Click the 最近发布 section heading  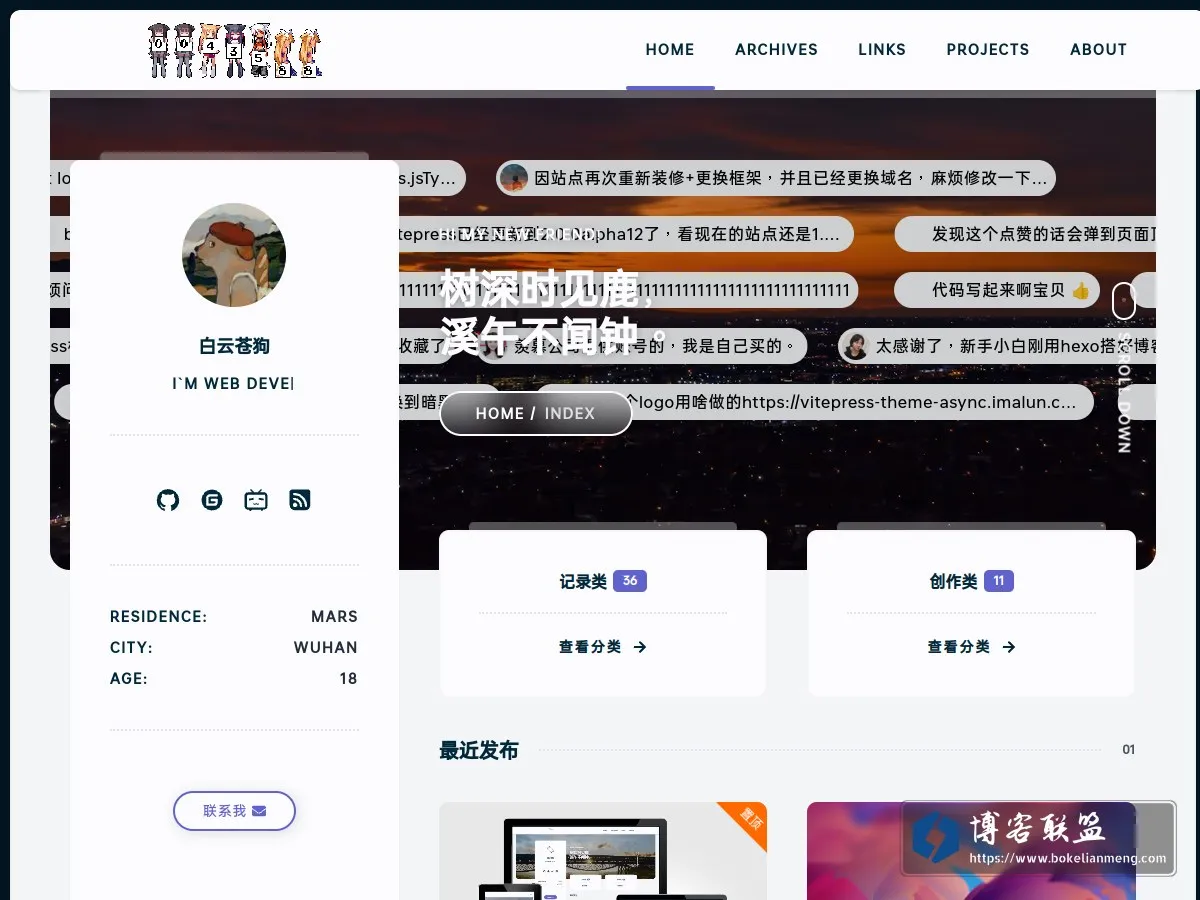point(479,750)
